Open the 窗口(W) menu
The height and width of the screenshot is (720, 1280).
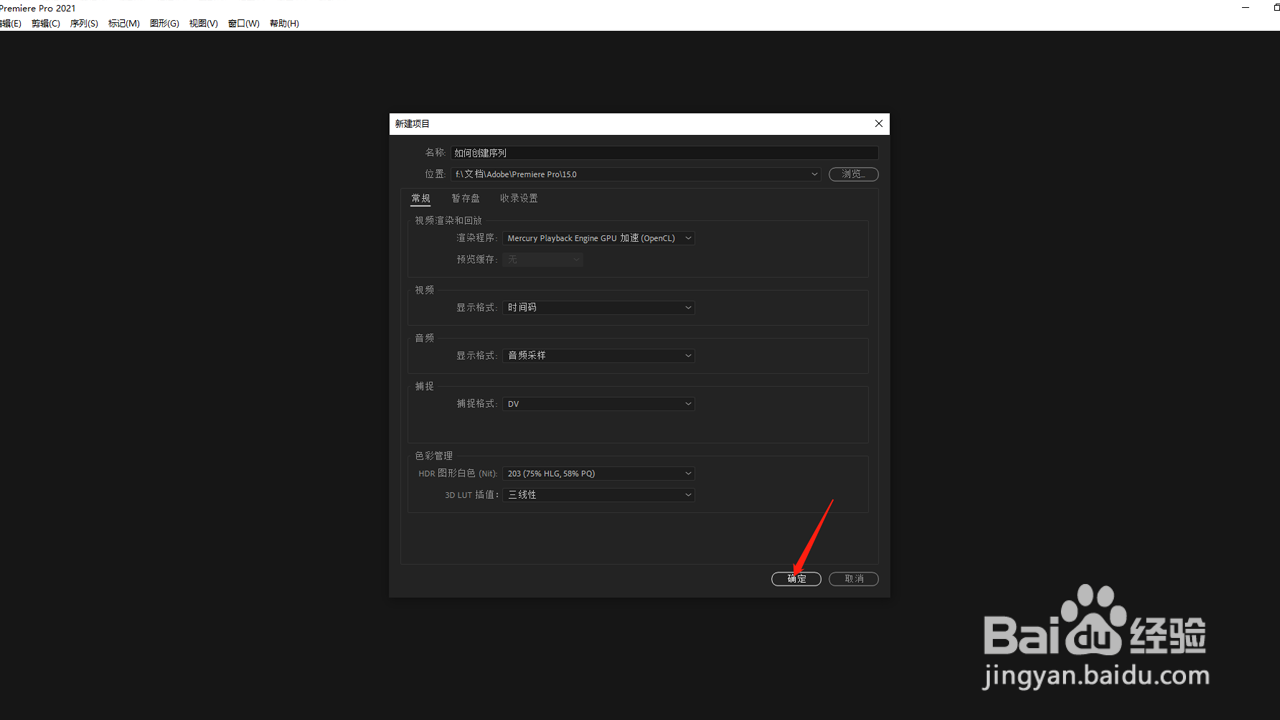[243, 23]
